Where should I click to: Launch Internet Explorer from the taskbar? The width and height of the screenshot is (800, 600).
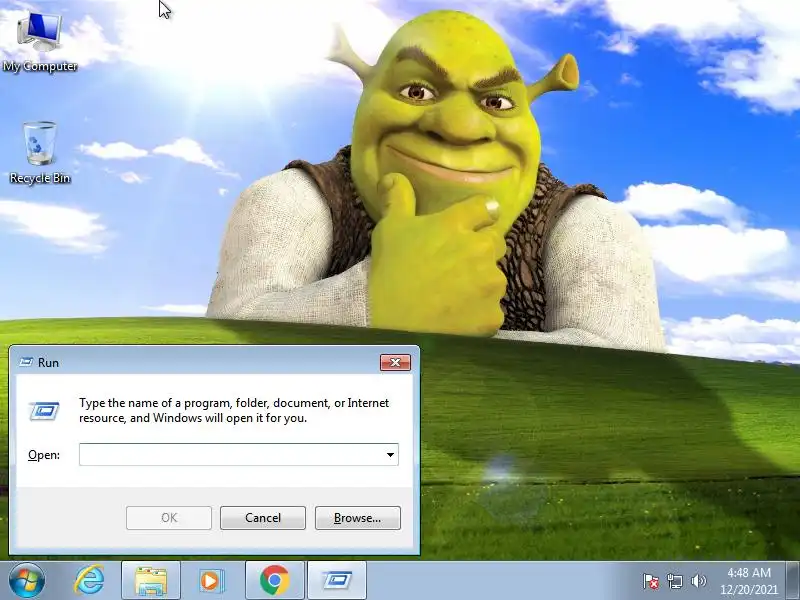[x=89, y=581]
